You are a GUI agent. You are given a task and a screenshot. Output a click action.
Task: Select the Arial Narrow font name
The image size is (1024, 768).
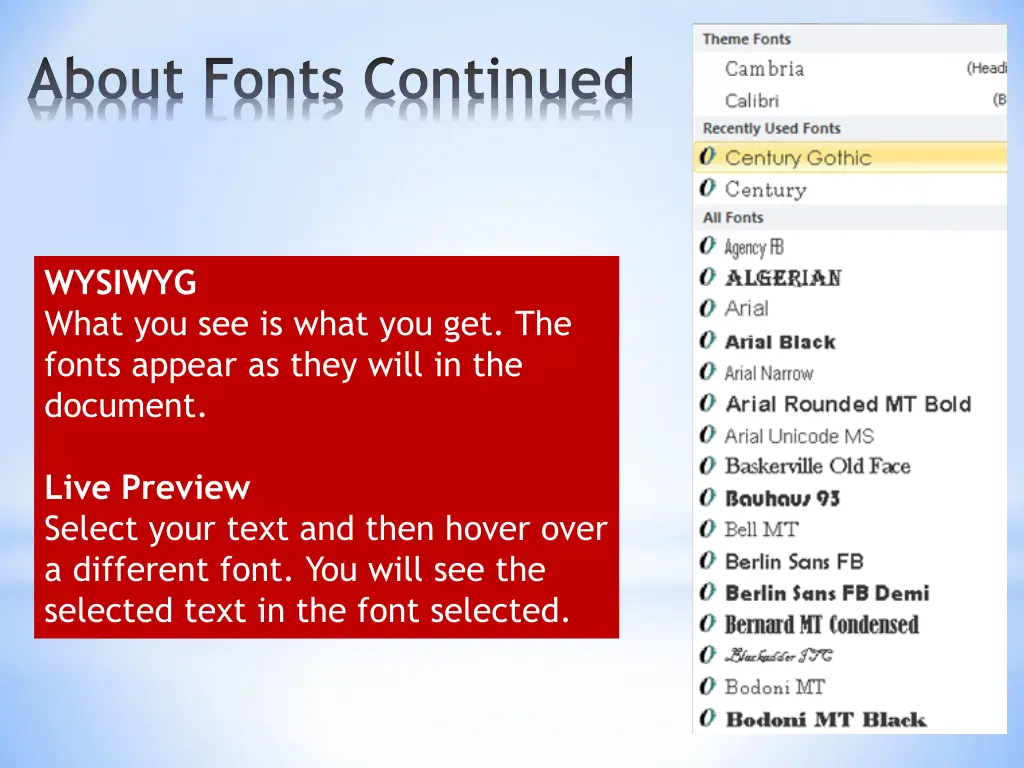[x=769, y=373]
